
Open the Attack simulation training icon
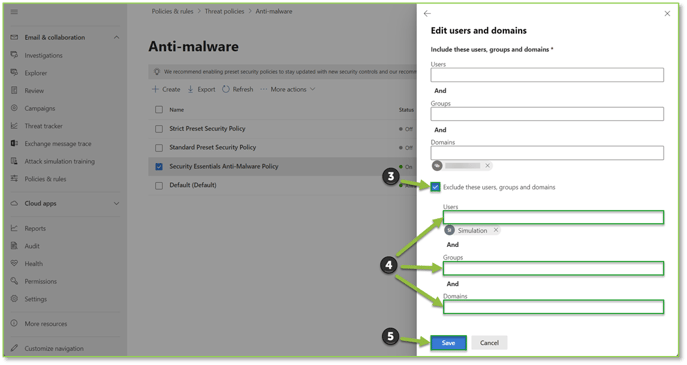[x=14, y=161]
